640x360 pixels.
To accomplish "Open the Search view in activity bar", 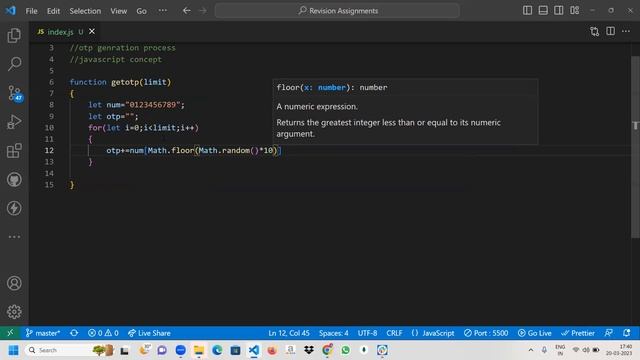I will 14,64.
